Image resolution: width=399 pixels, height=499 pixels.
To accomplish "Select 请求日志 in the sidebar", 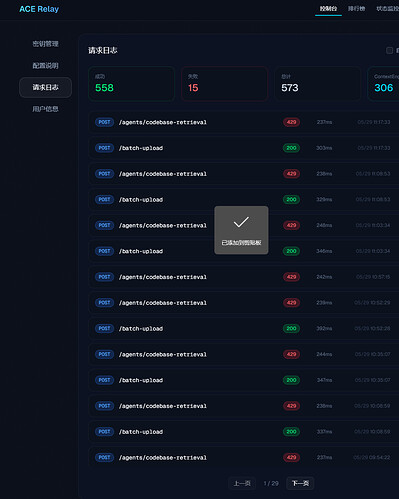I will tap(45, 87).
